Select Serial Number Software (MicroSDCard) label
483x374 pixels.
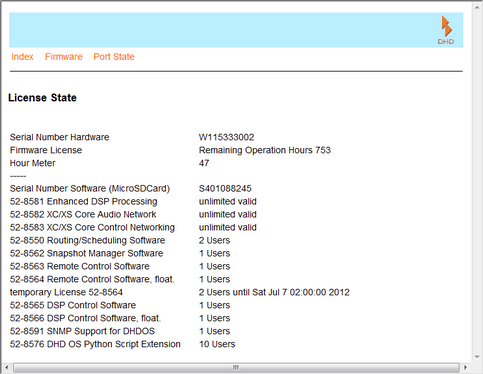coord(90,189)
